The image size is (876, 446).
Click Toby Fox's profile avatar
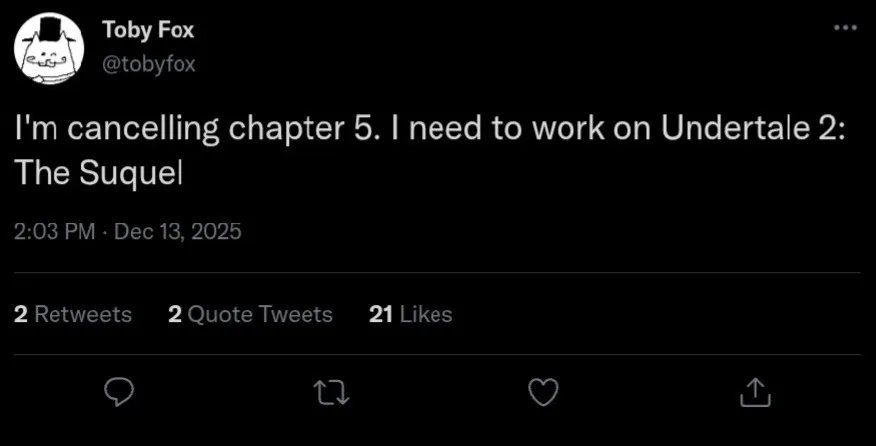point(48,49)
